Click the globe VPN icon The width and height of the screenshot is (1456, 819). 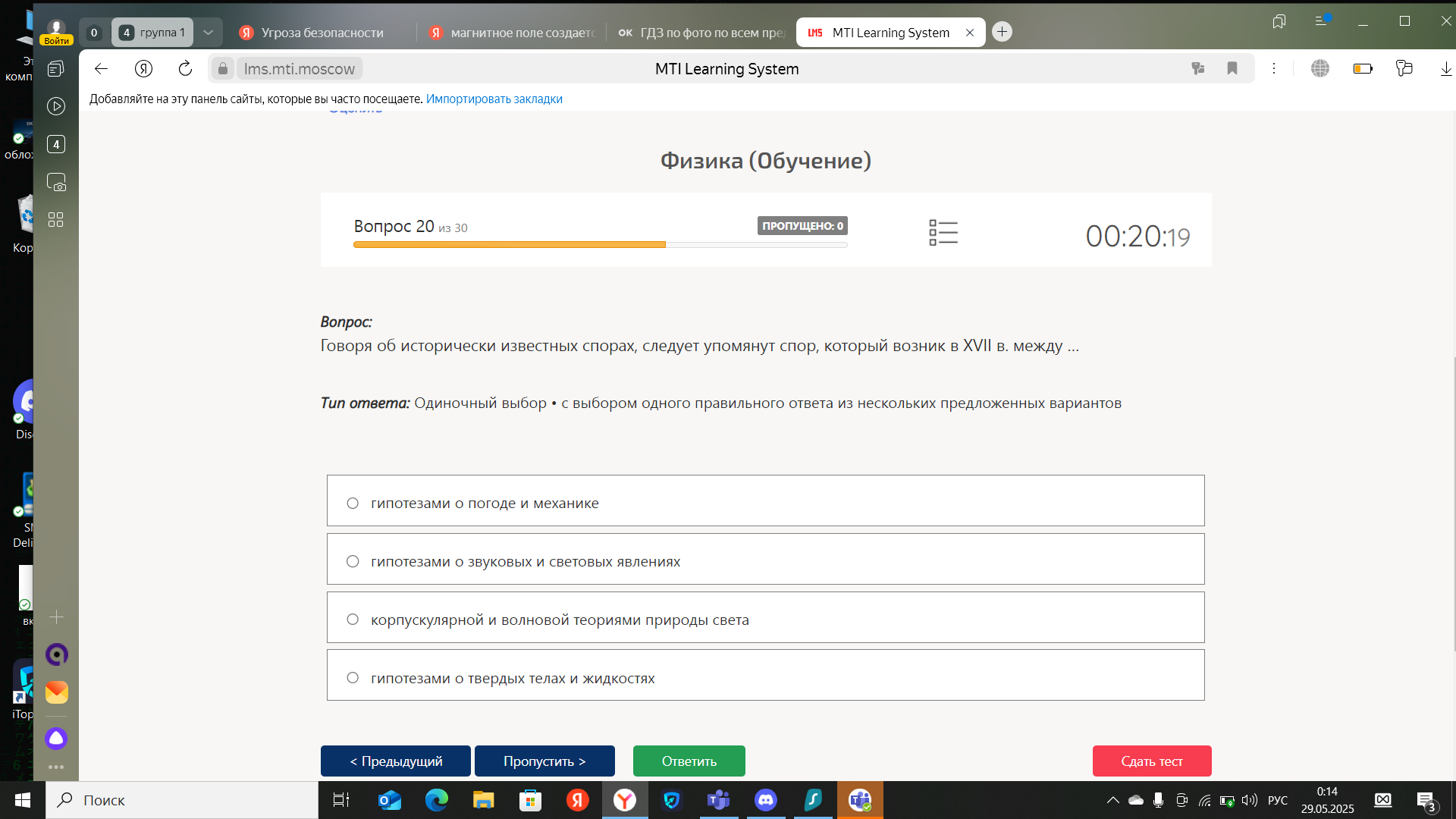click(1319, 69)
